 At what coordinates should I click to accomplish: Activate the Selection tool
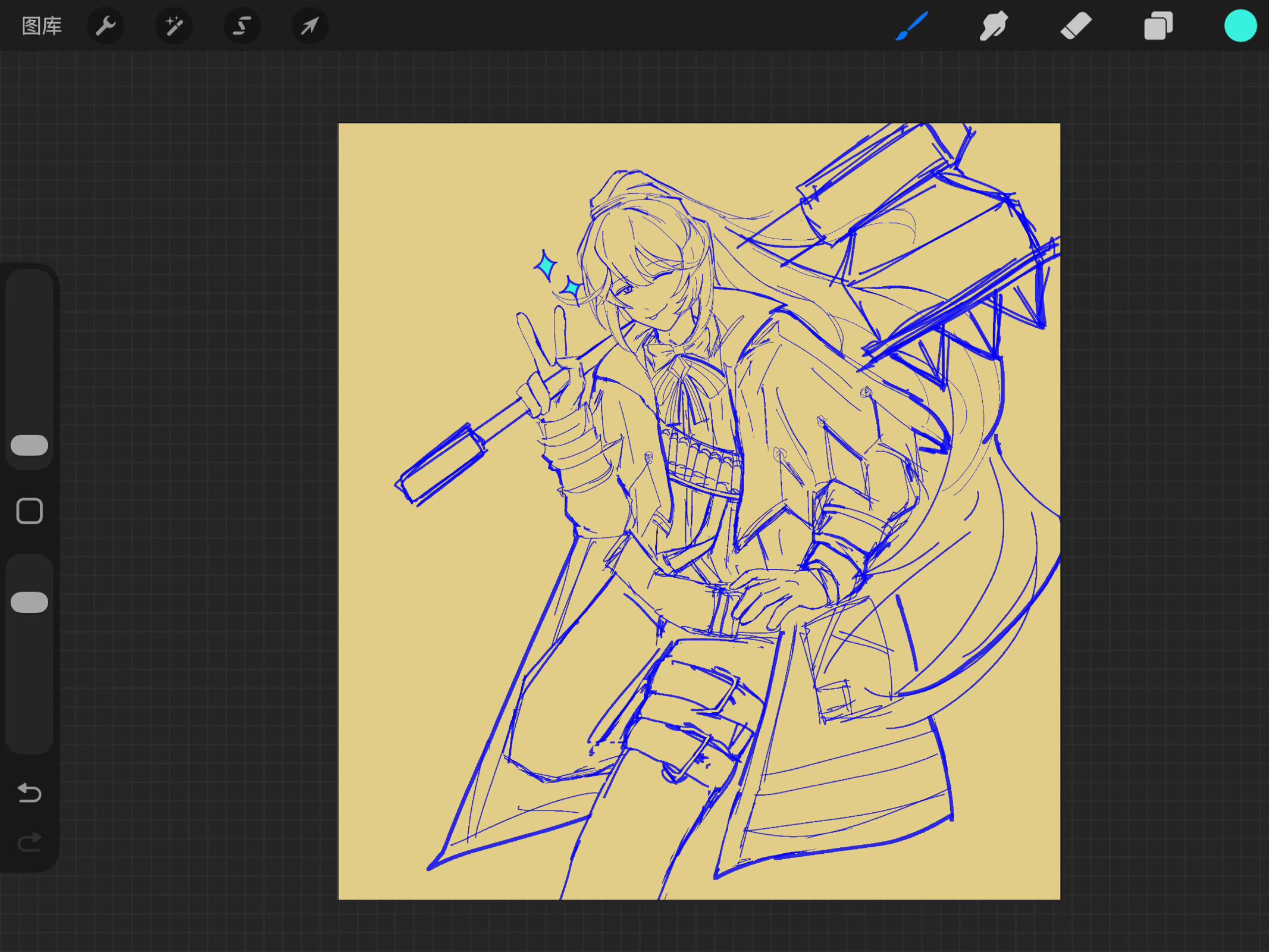[x=242, y=26]
